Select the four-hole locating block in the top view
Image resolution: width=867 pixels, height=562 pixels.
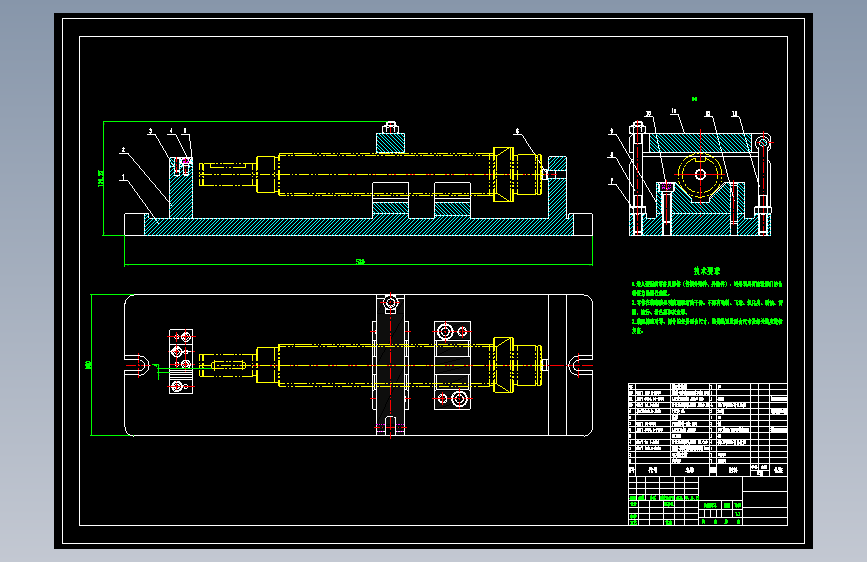coord(181,361)
